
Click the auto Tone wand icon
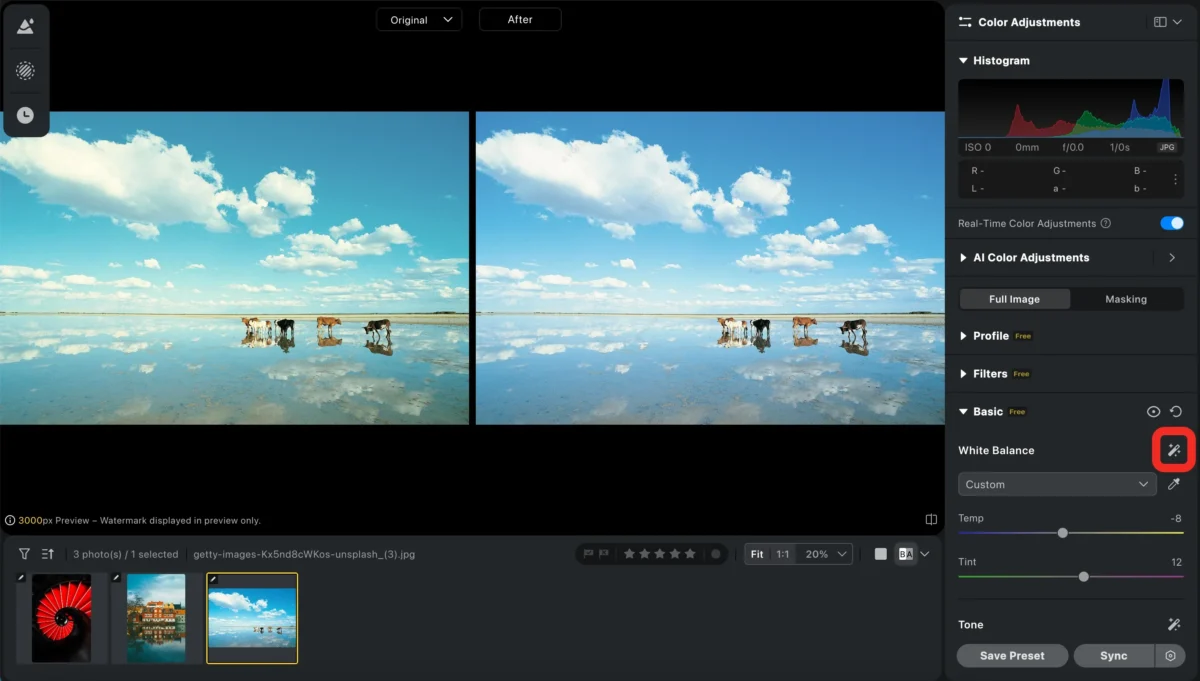tap(1173, 624)
